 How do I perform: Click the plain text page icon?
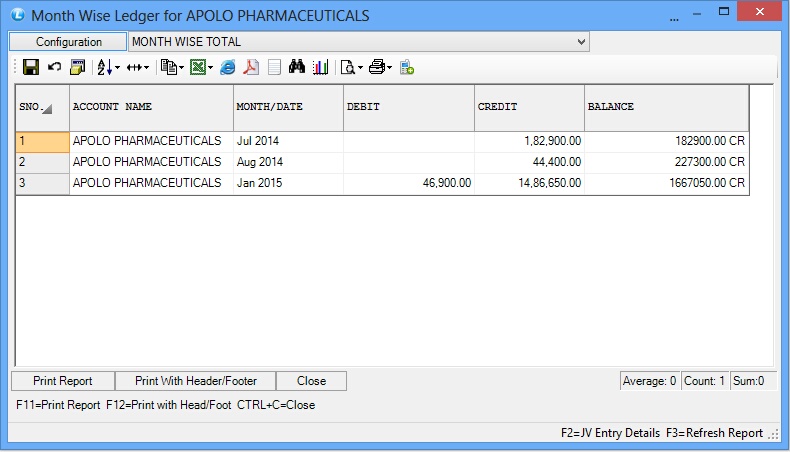pos(274,67)
